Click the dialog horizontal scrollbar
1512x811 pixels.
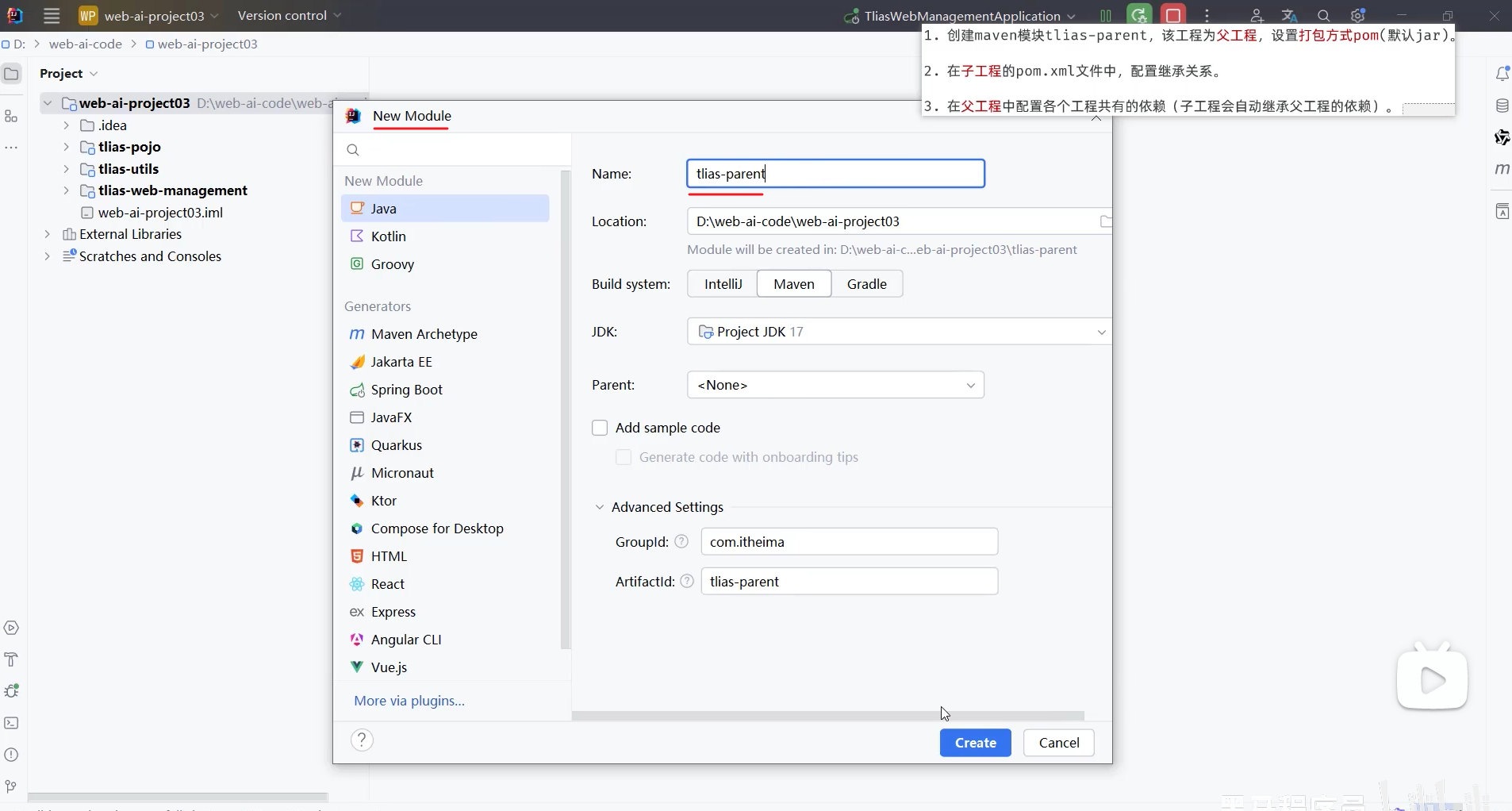coord(827,716)
